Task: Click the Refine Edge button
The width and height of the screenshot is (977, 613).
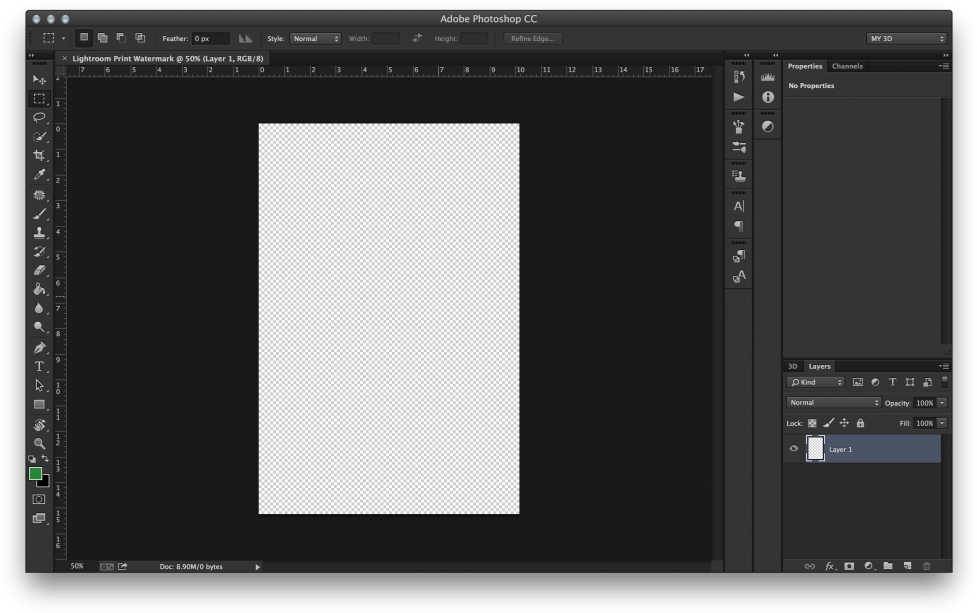Action: click(533, 38)
